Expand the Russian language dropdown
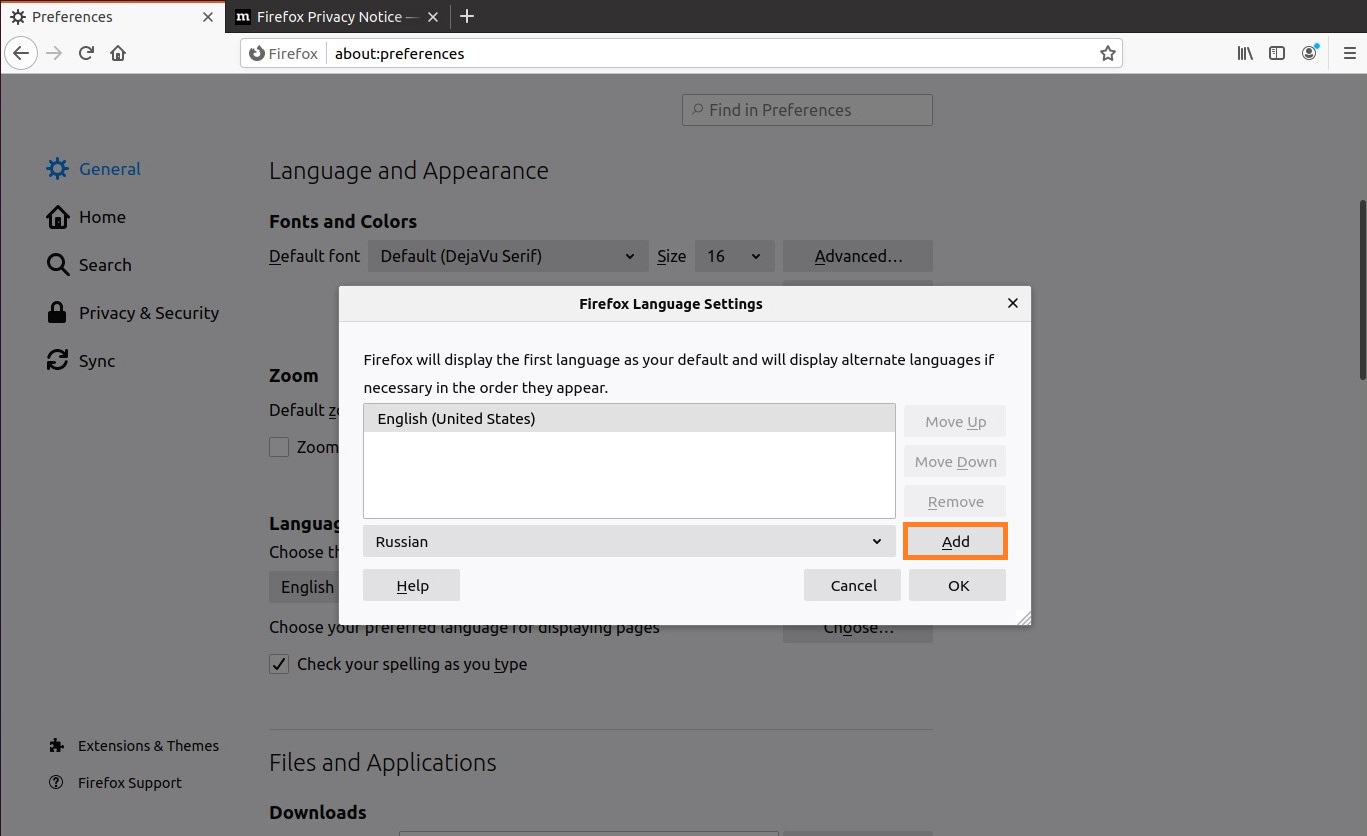This screenshot has width=1367, height=836. (629, 542)
